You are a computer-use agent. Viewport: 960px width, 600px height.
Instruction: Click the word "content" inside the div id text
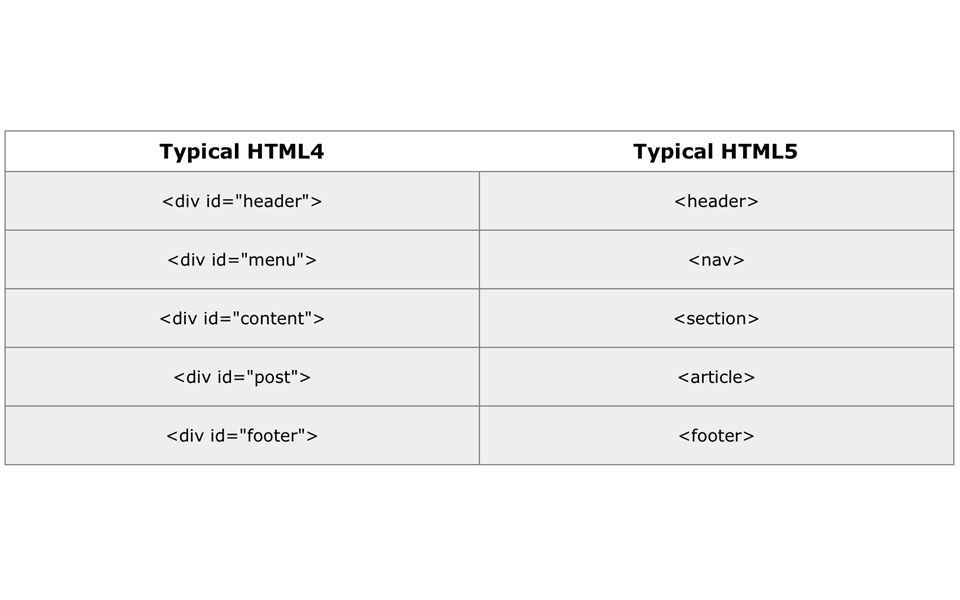point(272,318)
